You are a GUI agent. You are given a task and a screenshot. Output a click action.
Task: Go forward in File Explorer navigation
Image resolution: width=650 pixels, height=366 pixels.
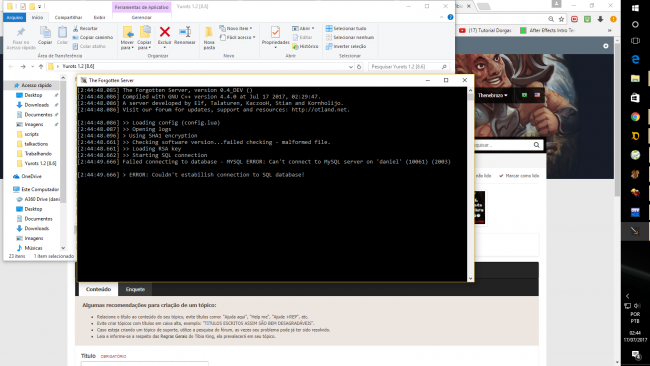[23, 66]
